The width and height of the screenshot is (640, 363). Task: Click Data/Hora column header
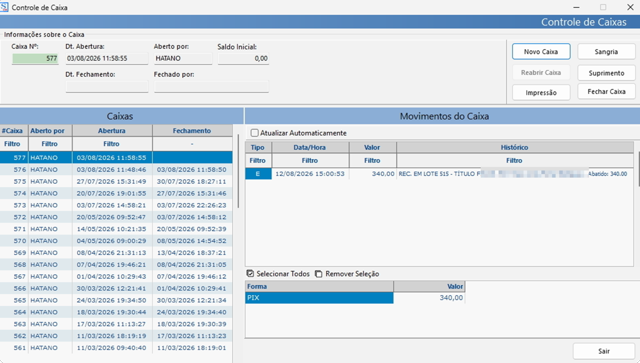(x=310, y=147)
